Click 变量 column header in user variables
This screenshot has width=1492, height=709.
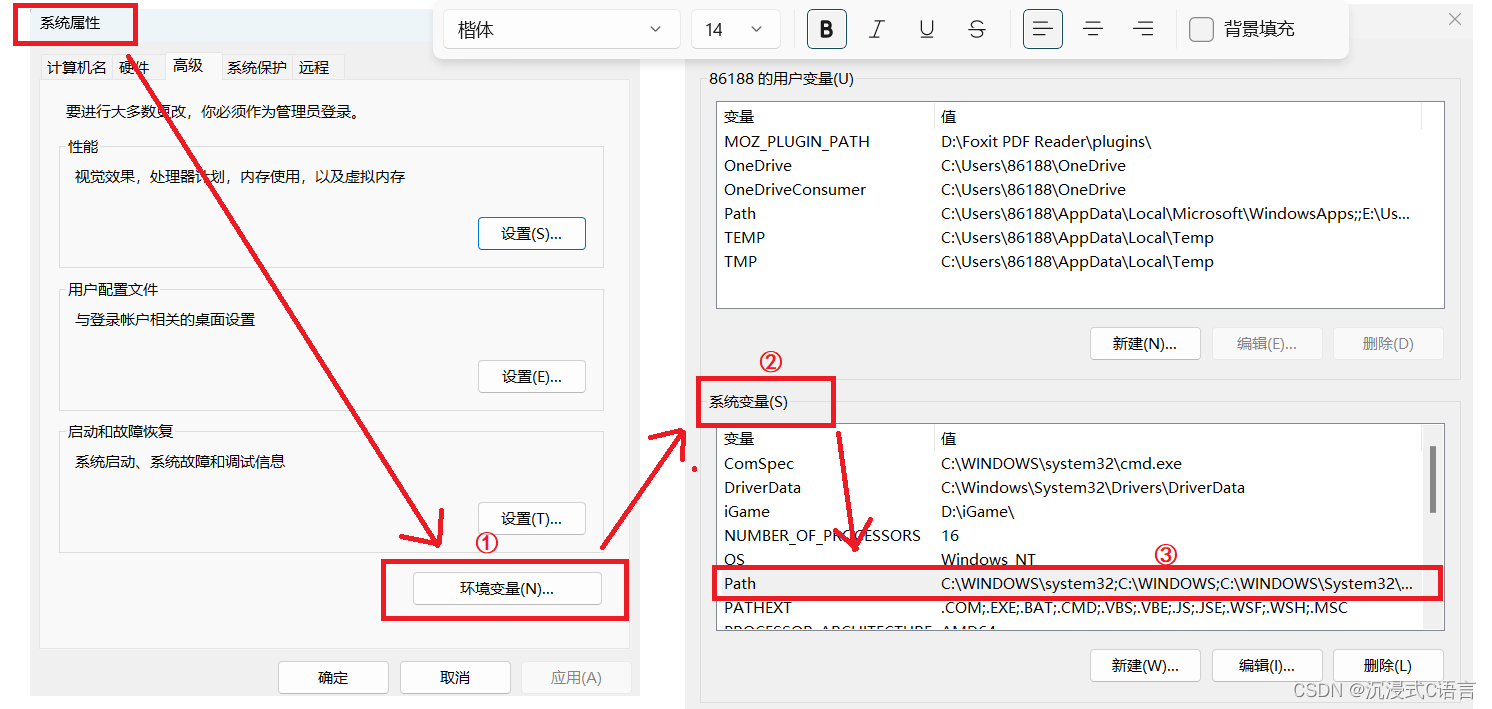pos(825,116)
